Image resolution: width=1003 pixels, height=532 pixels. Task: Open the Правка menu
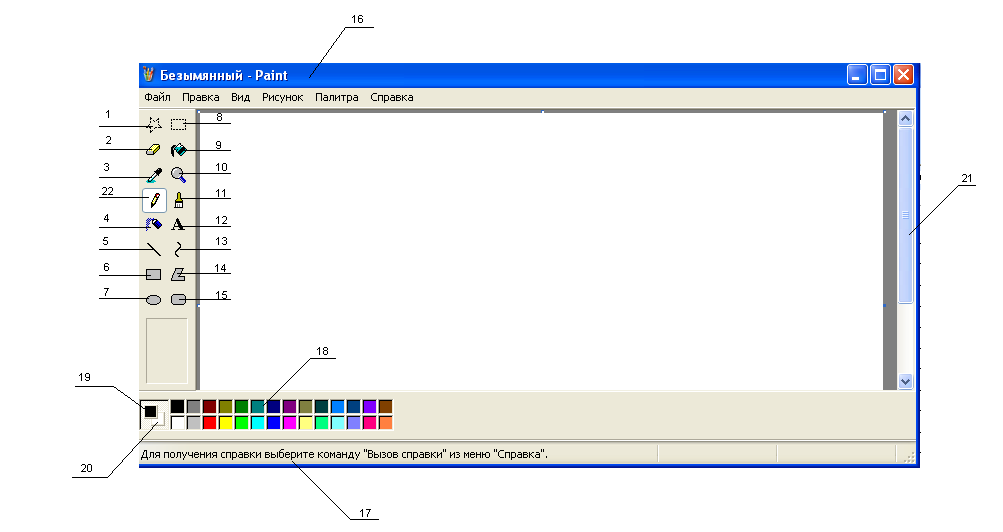point(201,97)
